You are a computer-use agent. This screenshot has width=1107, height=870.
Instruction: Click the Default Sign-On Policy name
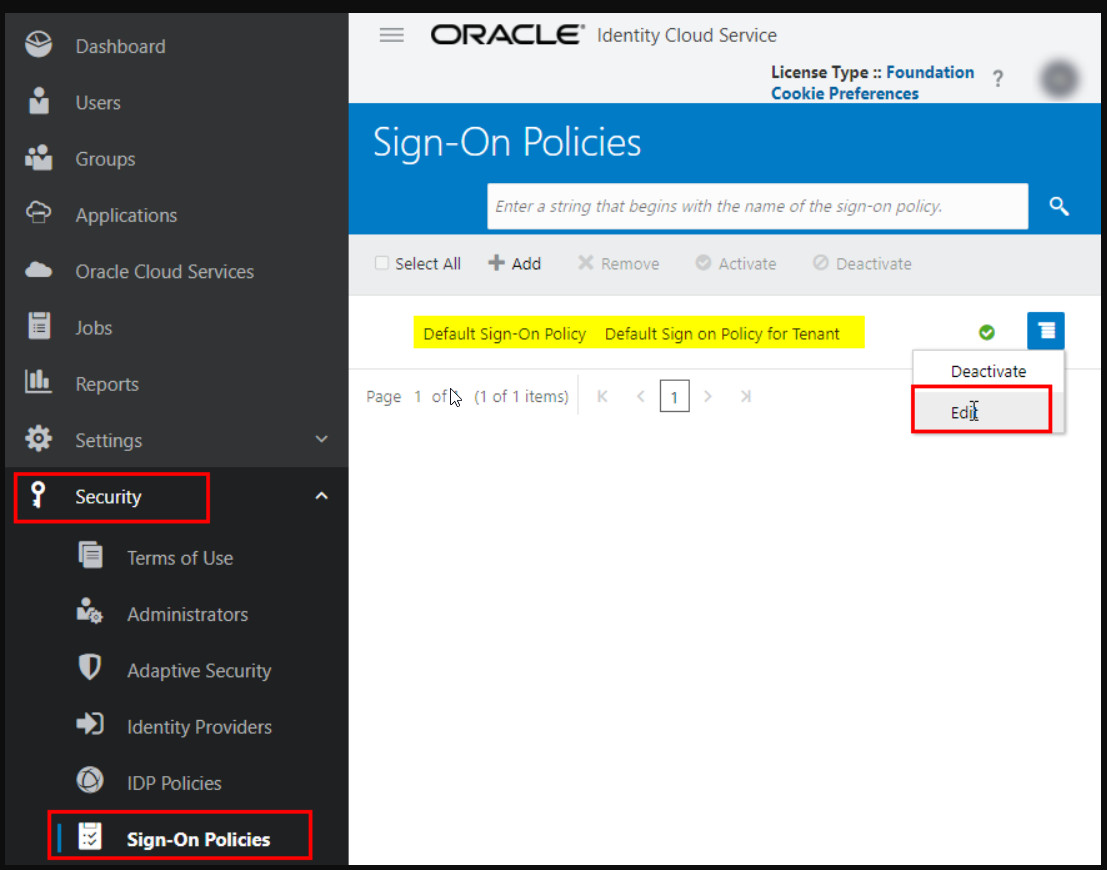coord(504,334)
